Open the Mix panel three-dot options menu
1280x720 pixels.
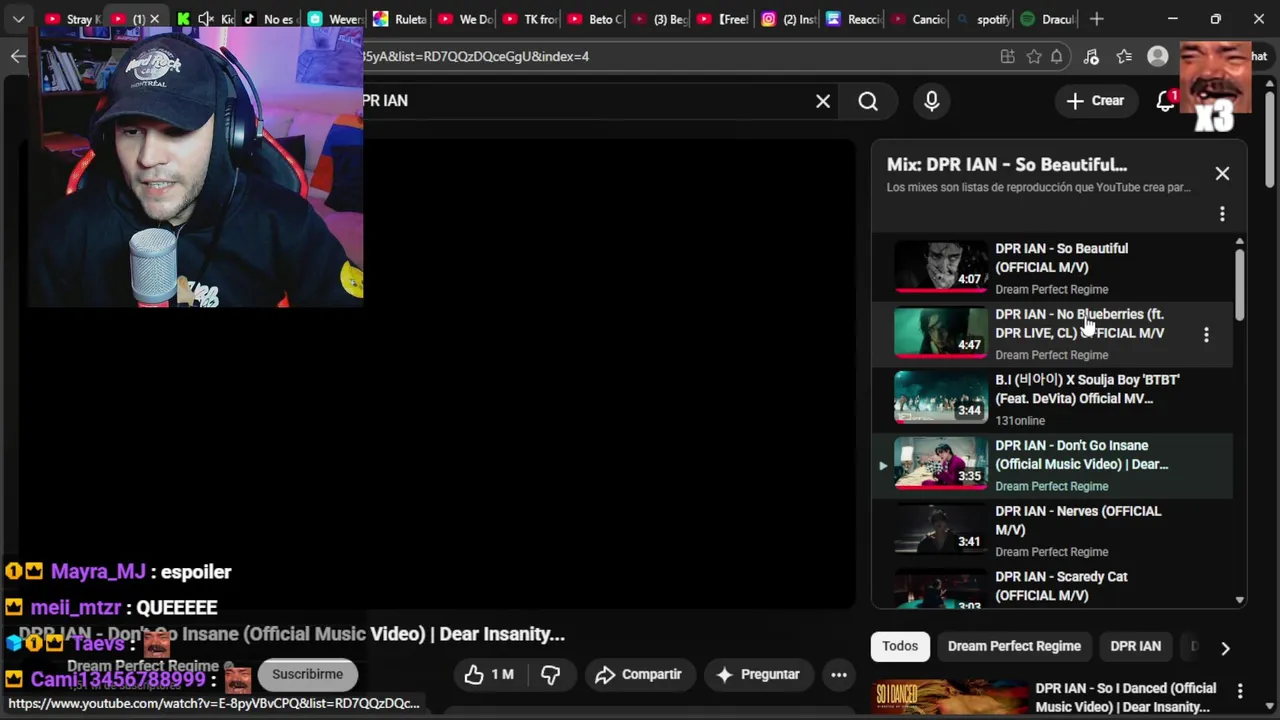click(1222, 214)
